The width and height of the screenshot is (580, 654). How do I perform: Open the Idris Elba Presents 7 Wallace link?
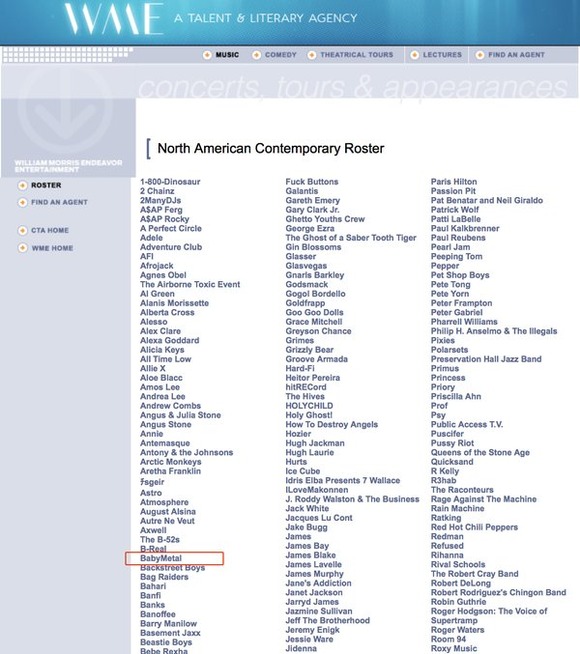[343, 480]
